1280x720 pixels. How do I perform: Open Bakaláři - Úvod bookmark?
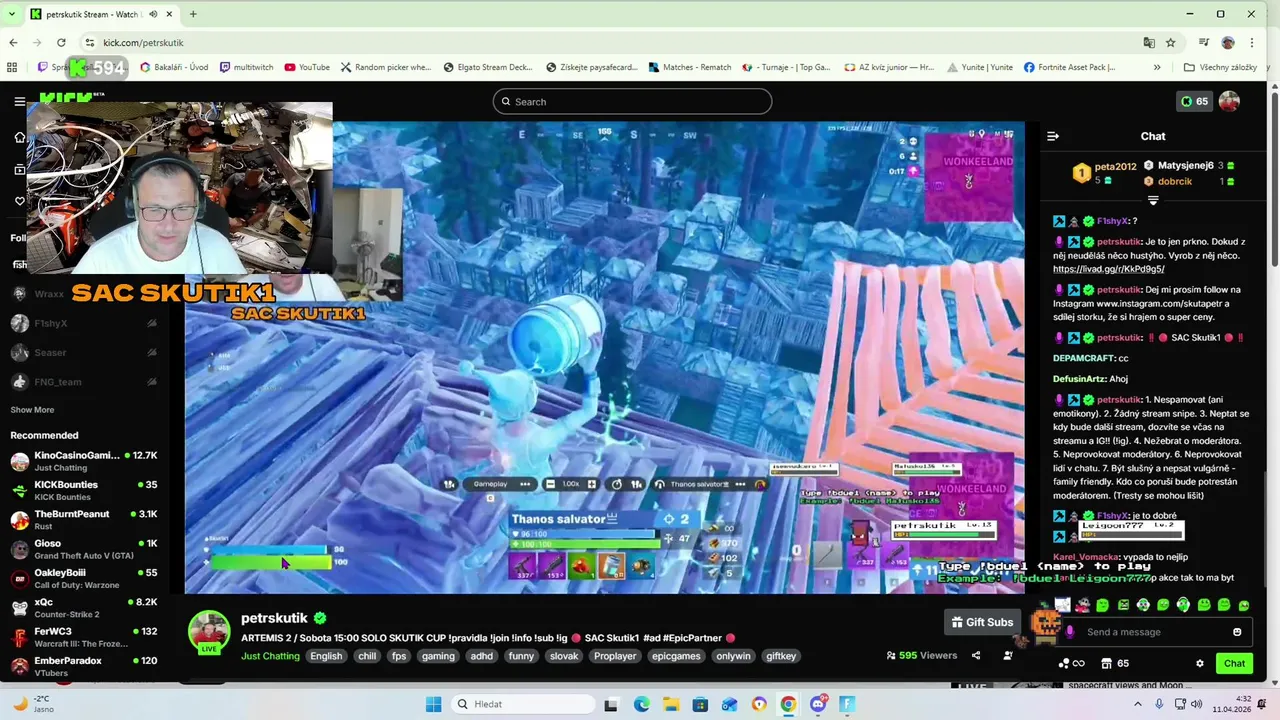pyautogui.click(x=174, y=67)
